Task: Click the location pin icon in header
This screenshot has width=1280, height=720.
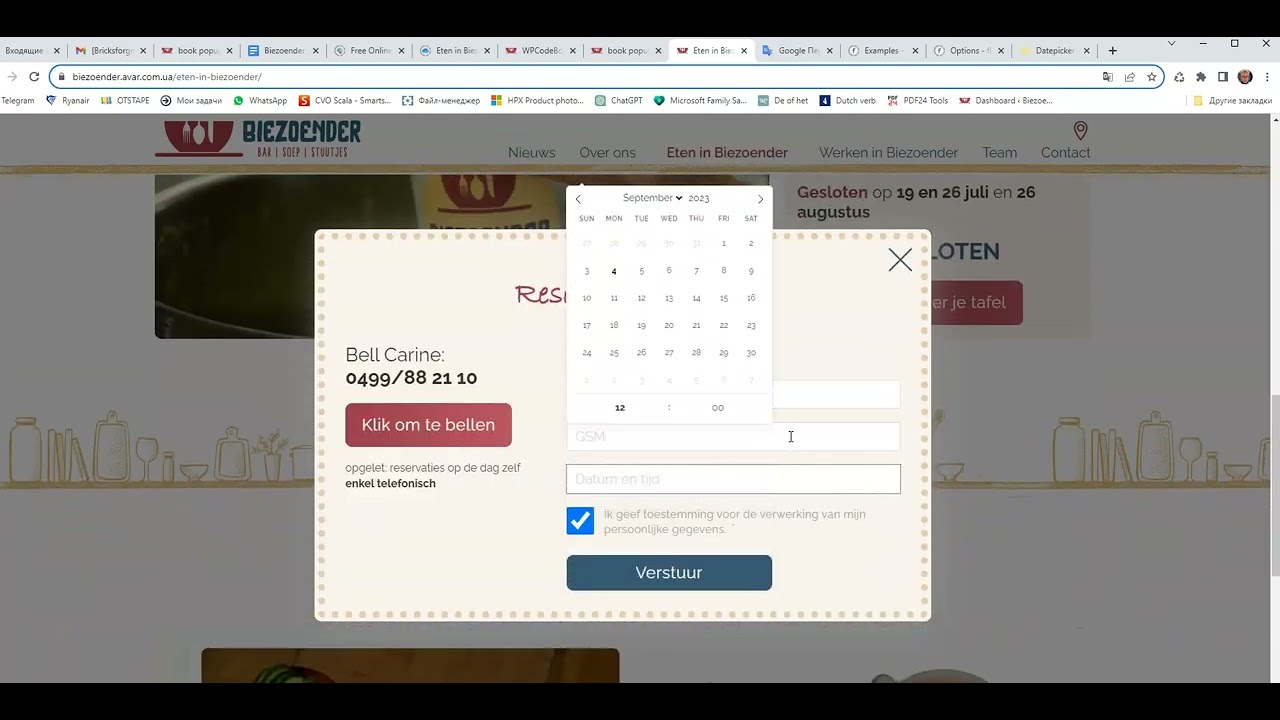Action: (1080, 131)
